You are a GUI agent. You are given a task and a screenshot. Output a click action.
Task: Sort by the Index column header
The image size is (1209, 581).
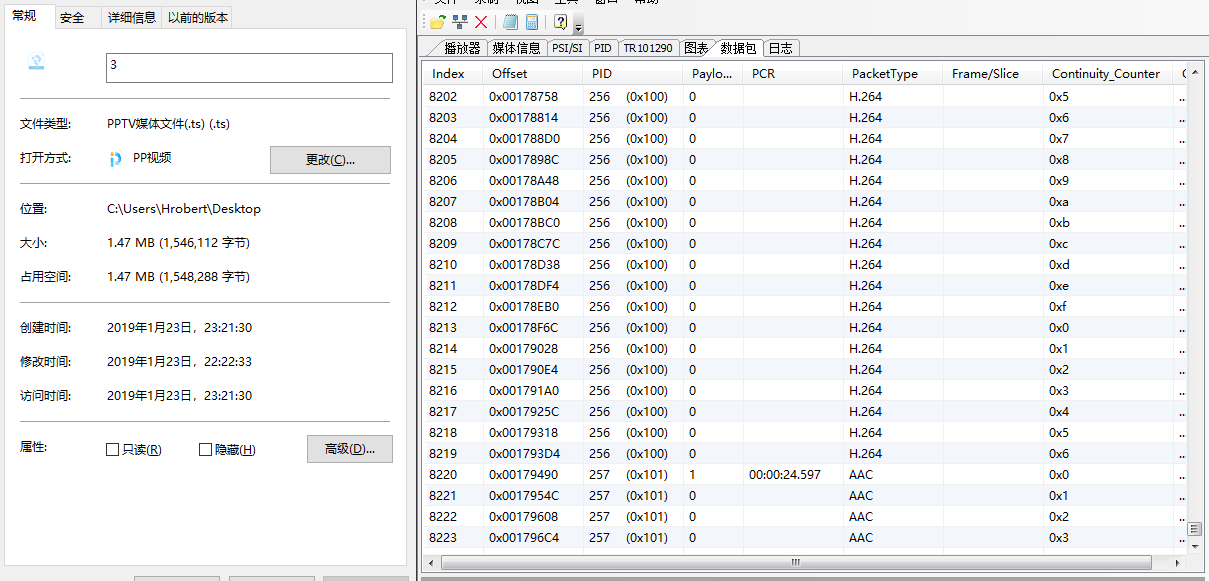[x=453, y=73]
